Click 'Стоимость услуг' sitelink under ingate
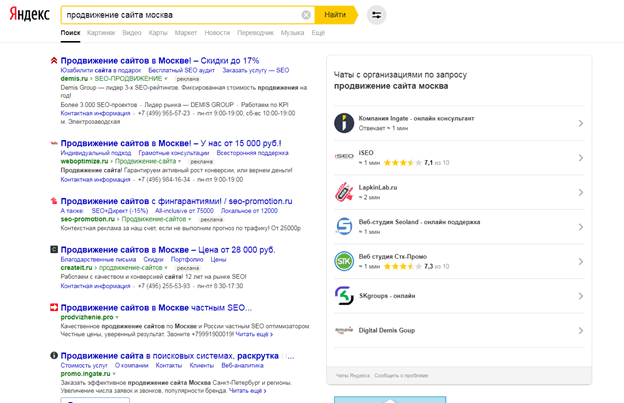Viewport: 624px width, 403px height. pos(84,365)
